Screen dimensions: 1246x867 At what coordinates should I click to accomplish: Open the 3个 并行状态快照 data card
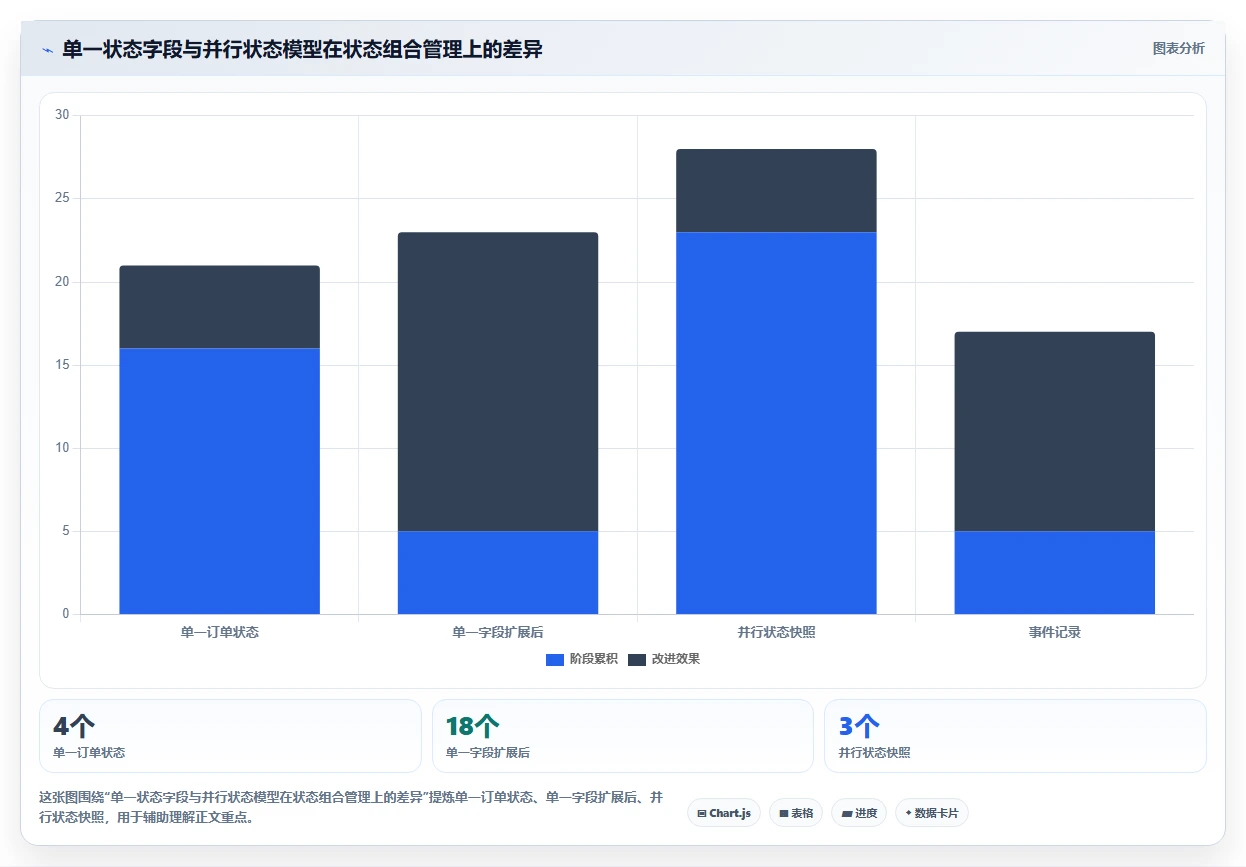click(1015, 736)
